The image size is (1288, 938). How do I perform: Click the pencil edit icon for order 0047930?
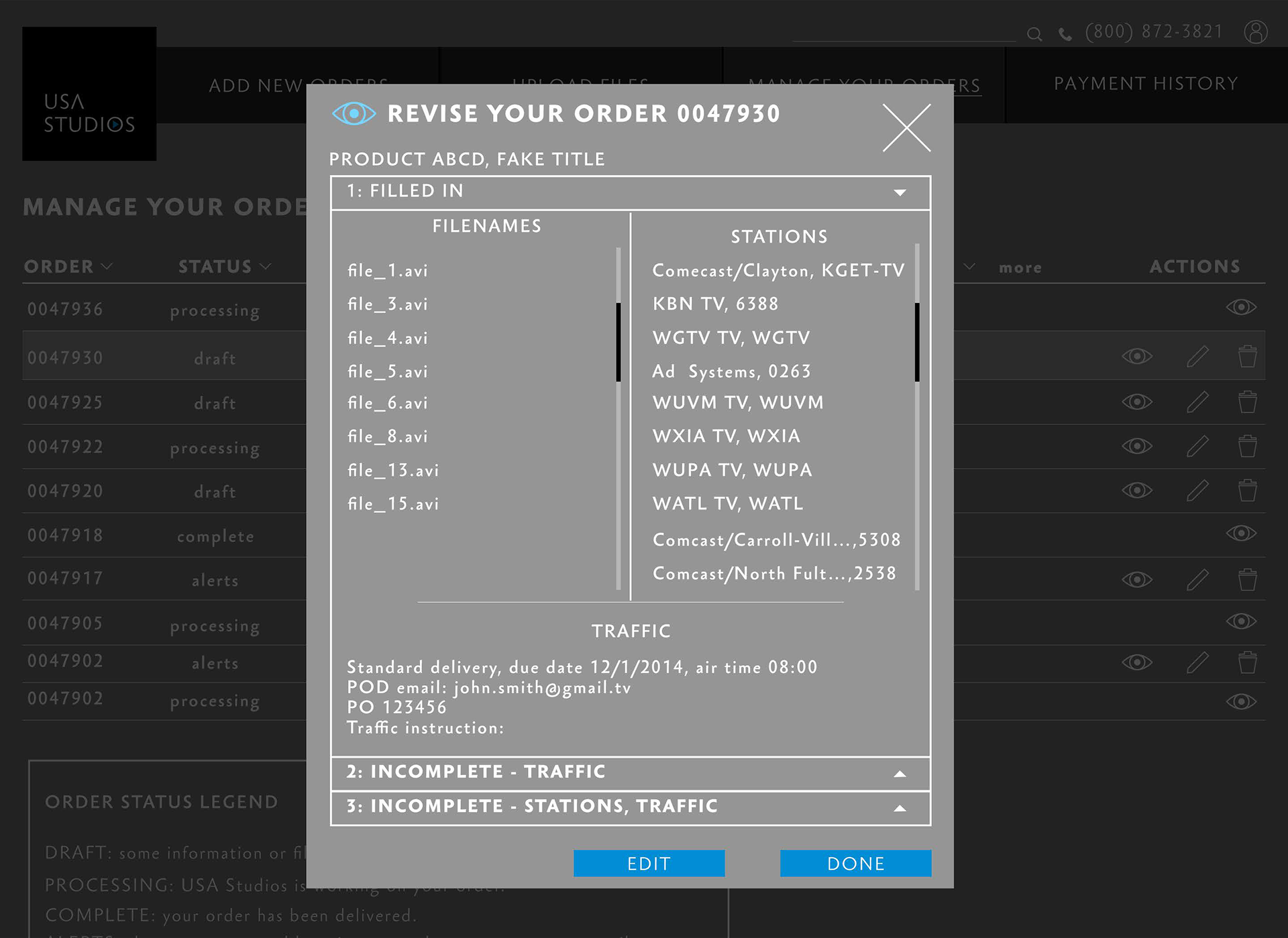[x=1197, y=356]
